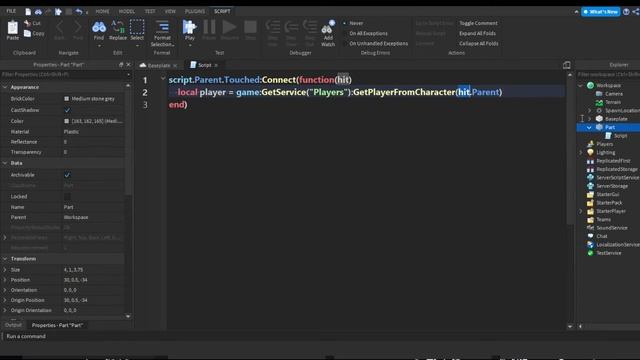The image size is (640, 360).
Task: Click Expand All Folds
Action: pos(477,33)
